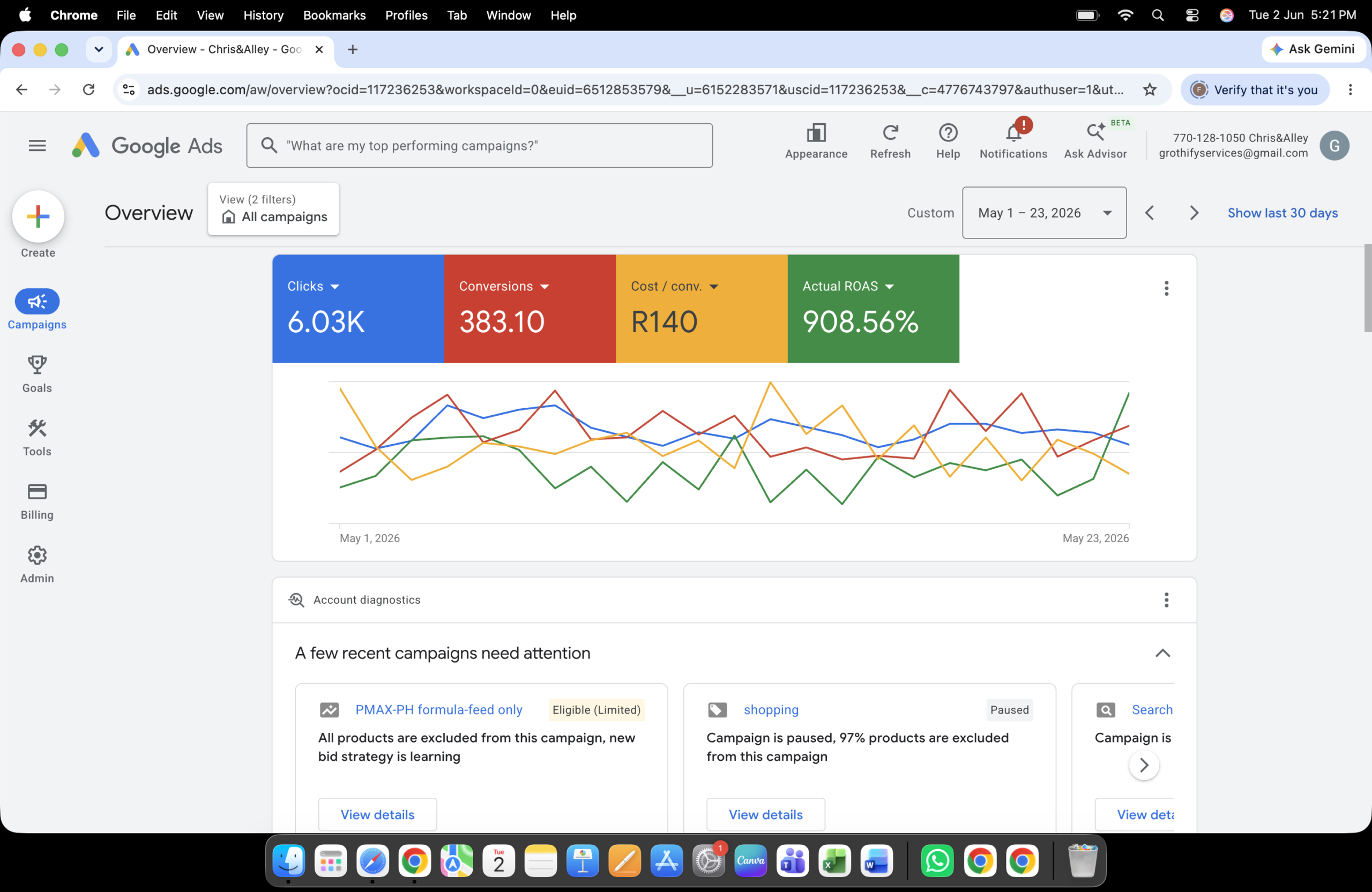Bookmark this page with star icon
1372x892 pixels.
coord(1150,89)
